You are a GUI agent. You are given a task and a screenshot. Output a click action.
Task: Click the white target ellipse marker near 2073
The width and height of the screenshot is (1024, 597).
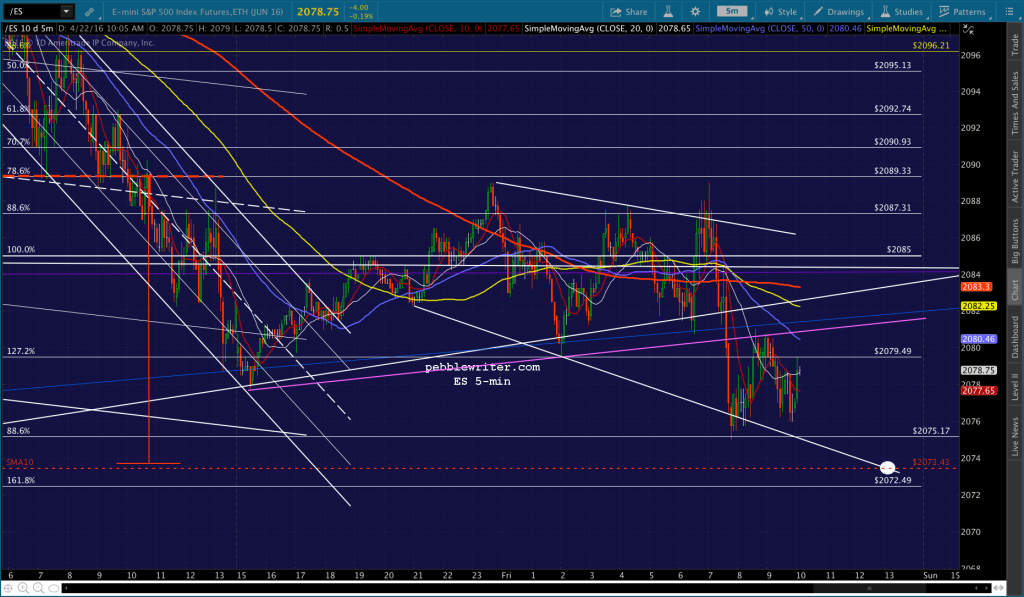pyautogui.click(x=887, y=468)
